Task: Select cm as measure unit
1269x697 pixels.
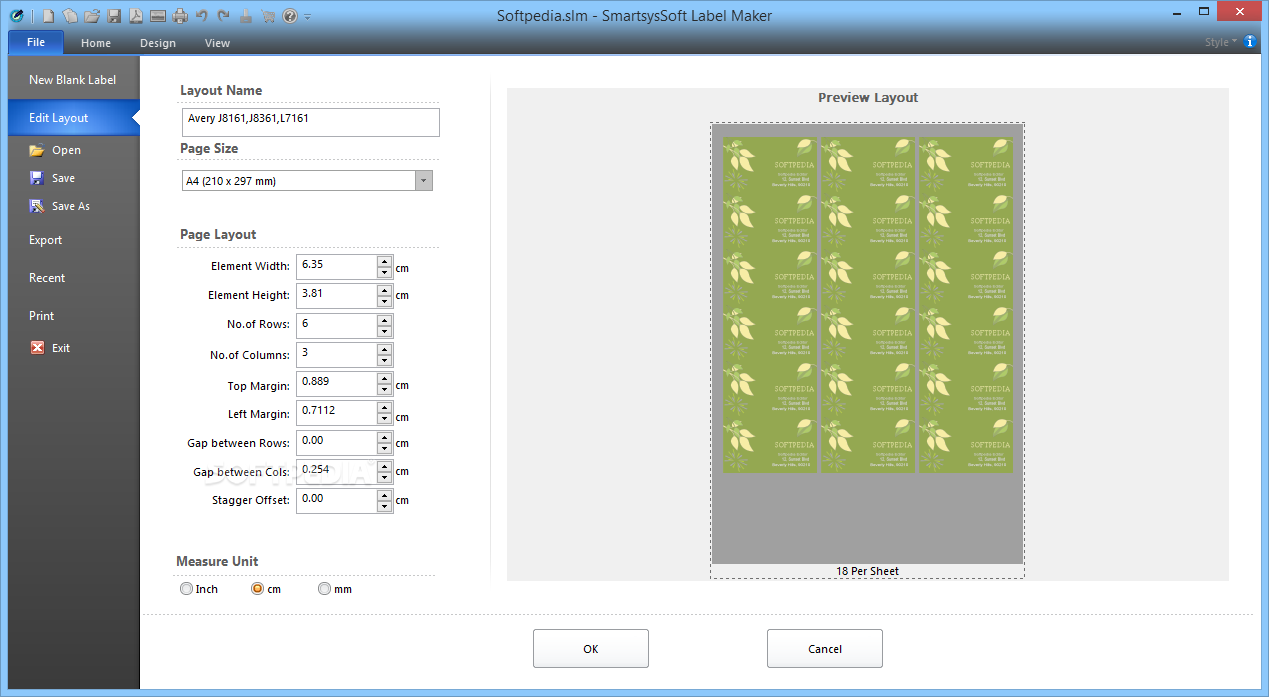Action: tap(257, 589)
